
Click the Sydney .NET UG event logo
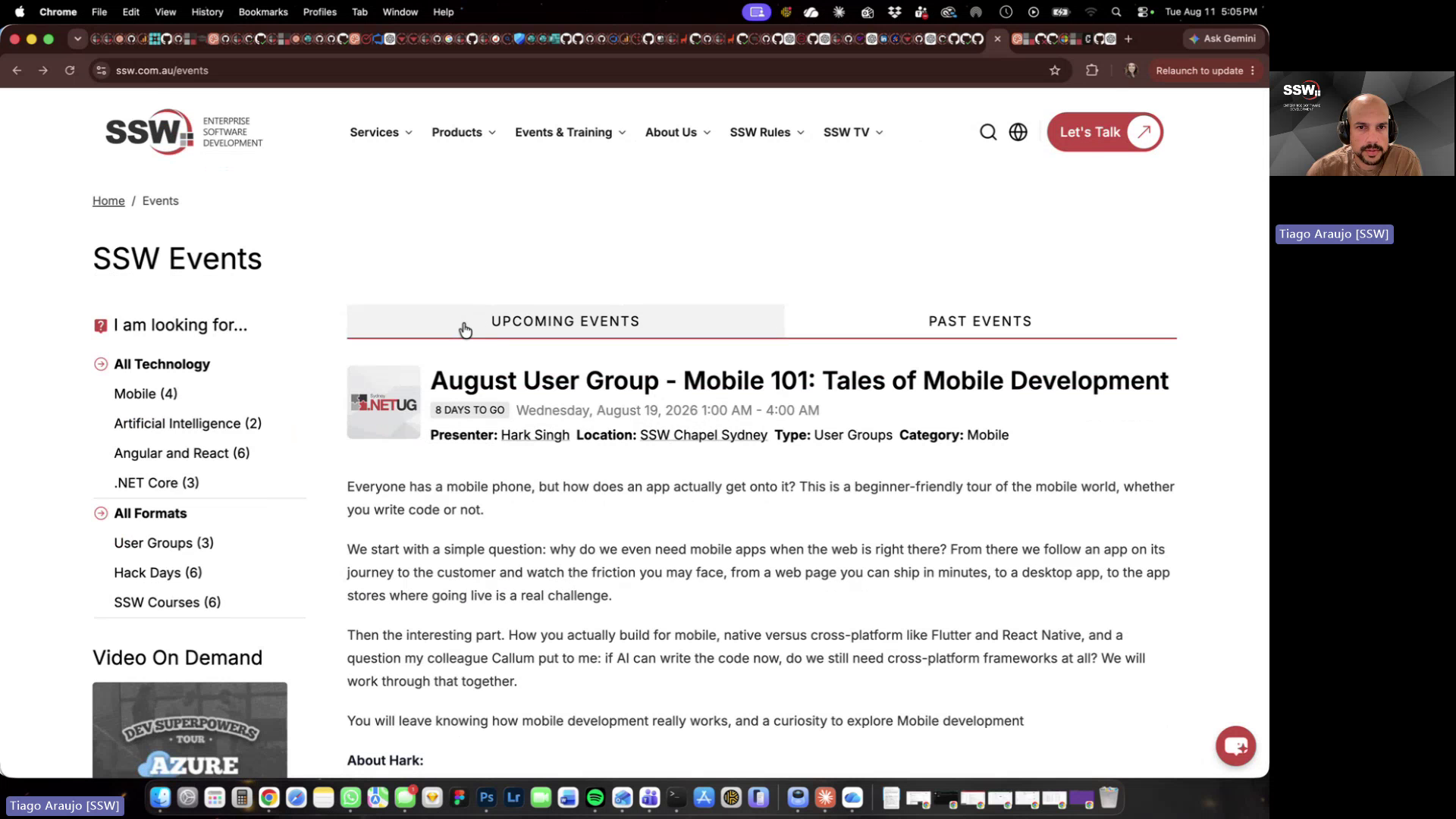[384, 403]
